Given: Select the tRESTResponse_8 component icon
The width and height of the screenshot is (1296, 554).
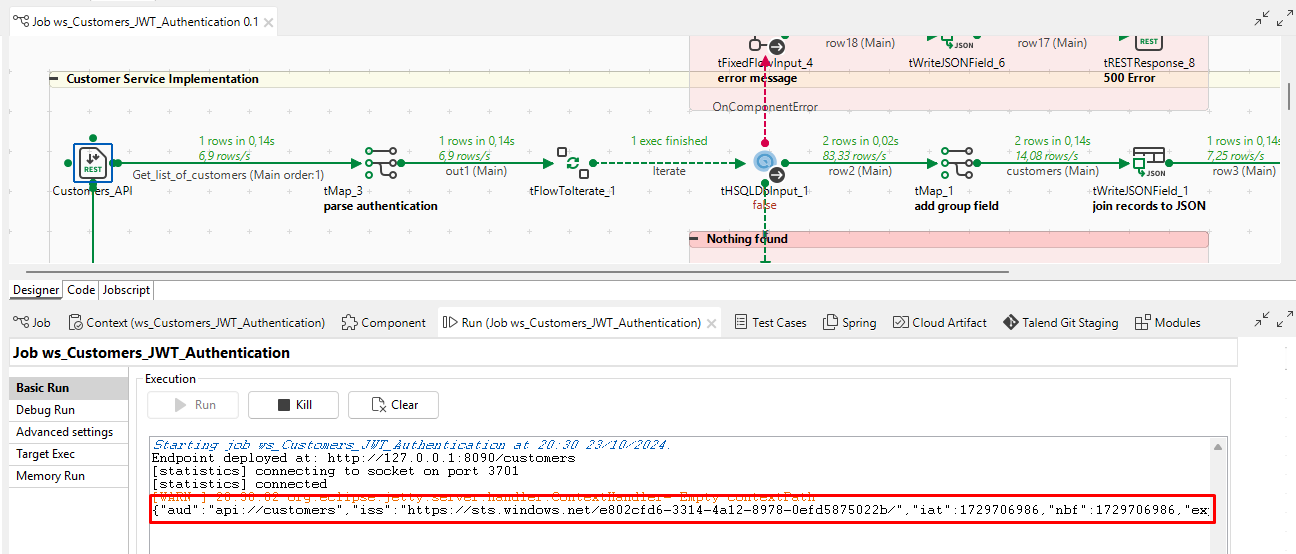Looking at the screenshot, I should 1149,42.
